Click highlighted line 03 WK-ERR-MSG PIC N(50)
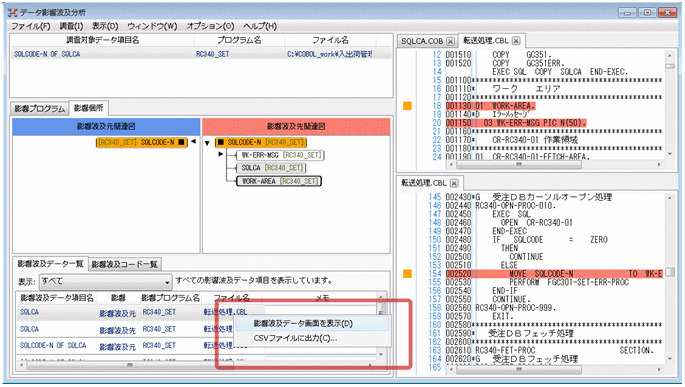The image size is (685, 387). point(516,123)
